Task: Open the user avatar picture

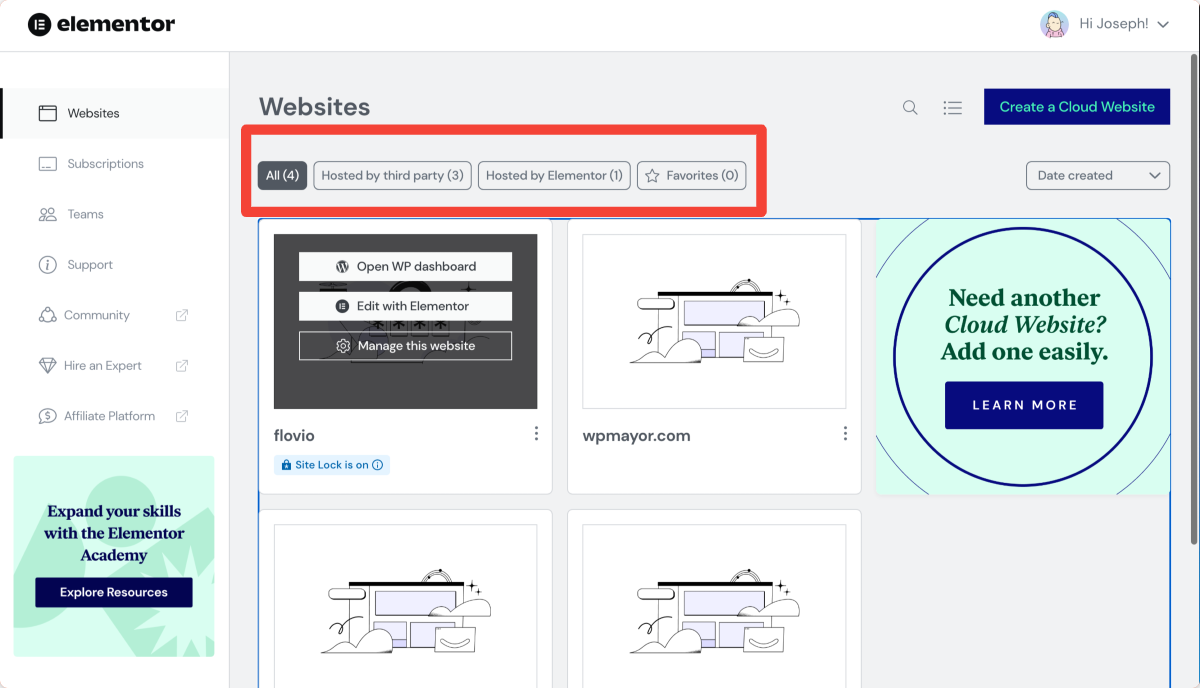Action: pyautogui.click(x=1054, y=24)
